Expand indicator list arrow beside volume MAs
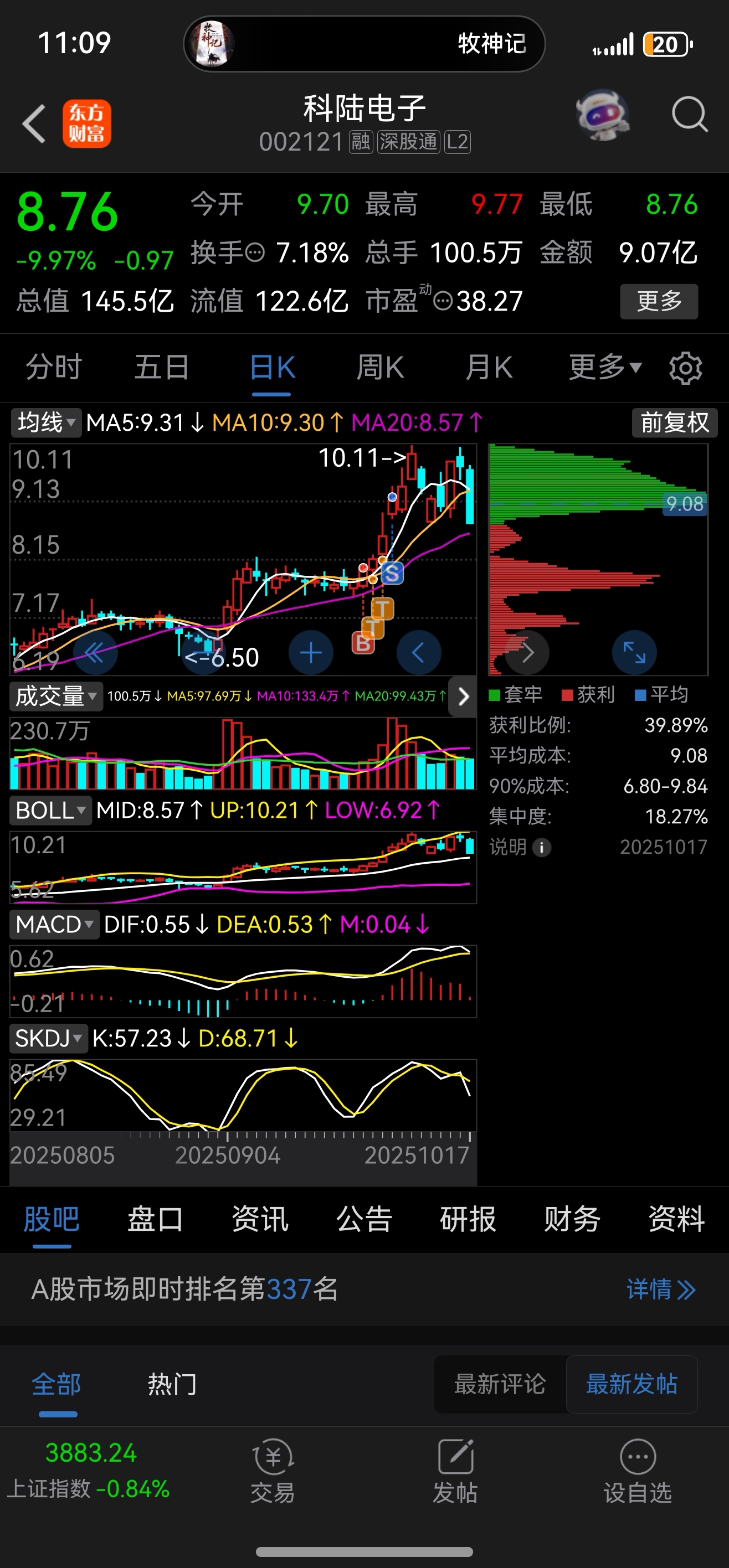 coord(463,696)
